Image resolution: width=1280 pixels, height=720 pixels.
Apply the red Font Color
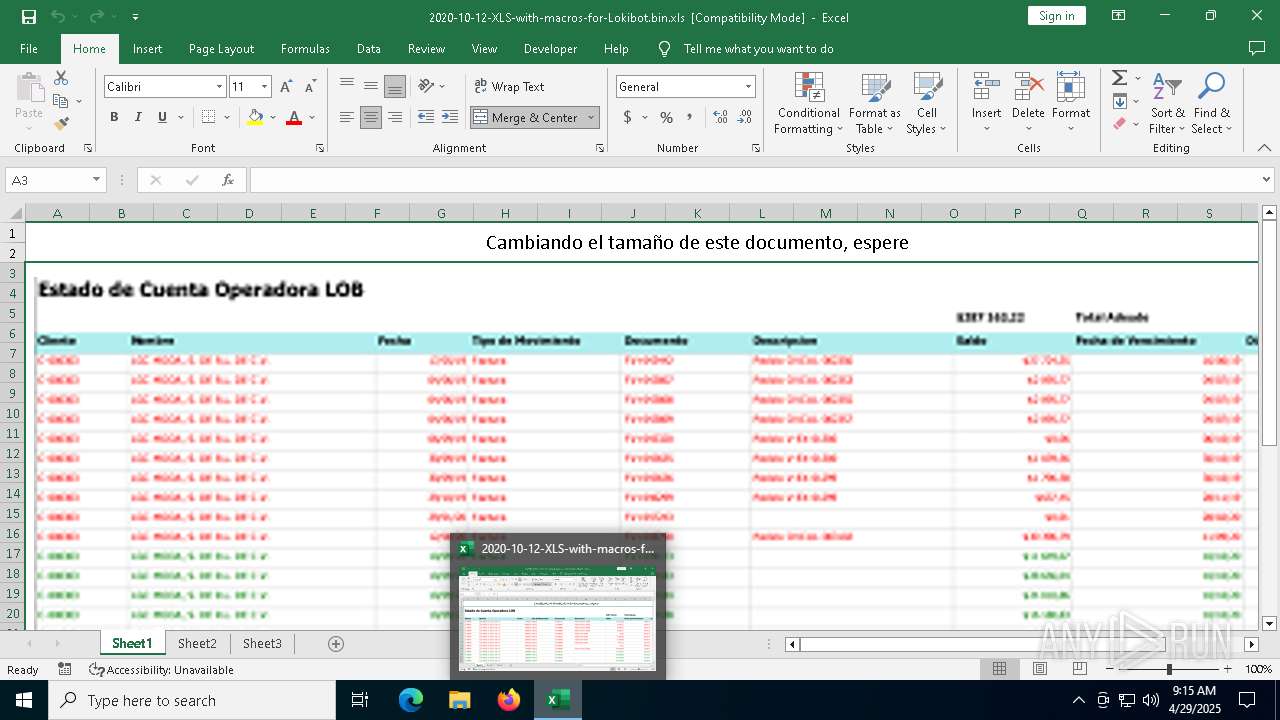coord(294,117)
